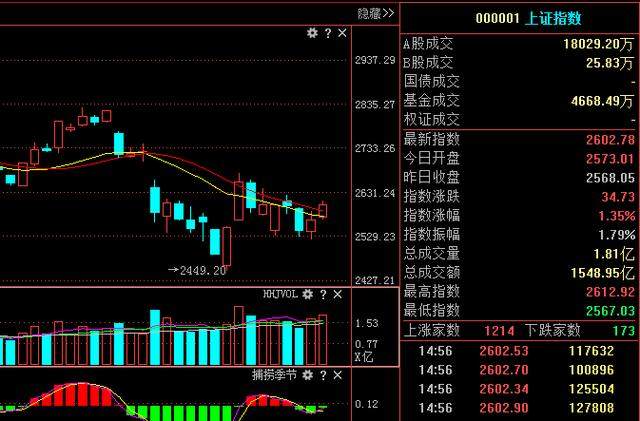The width and height of the screenshot is (640, 421).
Task: Select 最新指数 value 2602.78
Action: [x=611, y=140]
